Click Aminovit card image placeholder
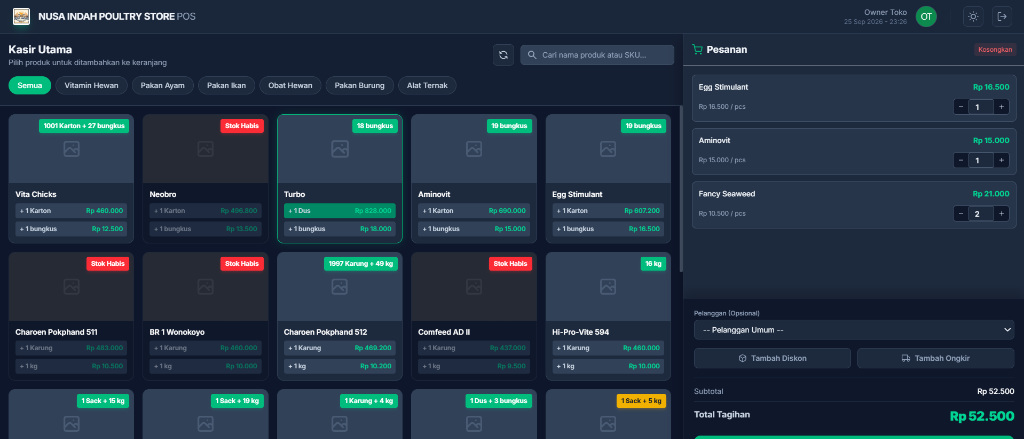Viewport: 1024px width, 439px height. coord(474,149)
